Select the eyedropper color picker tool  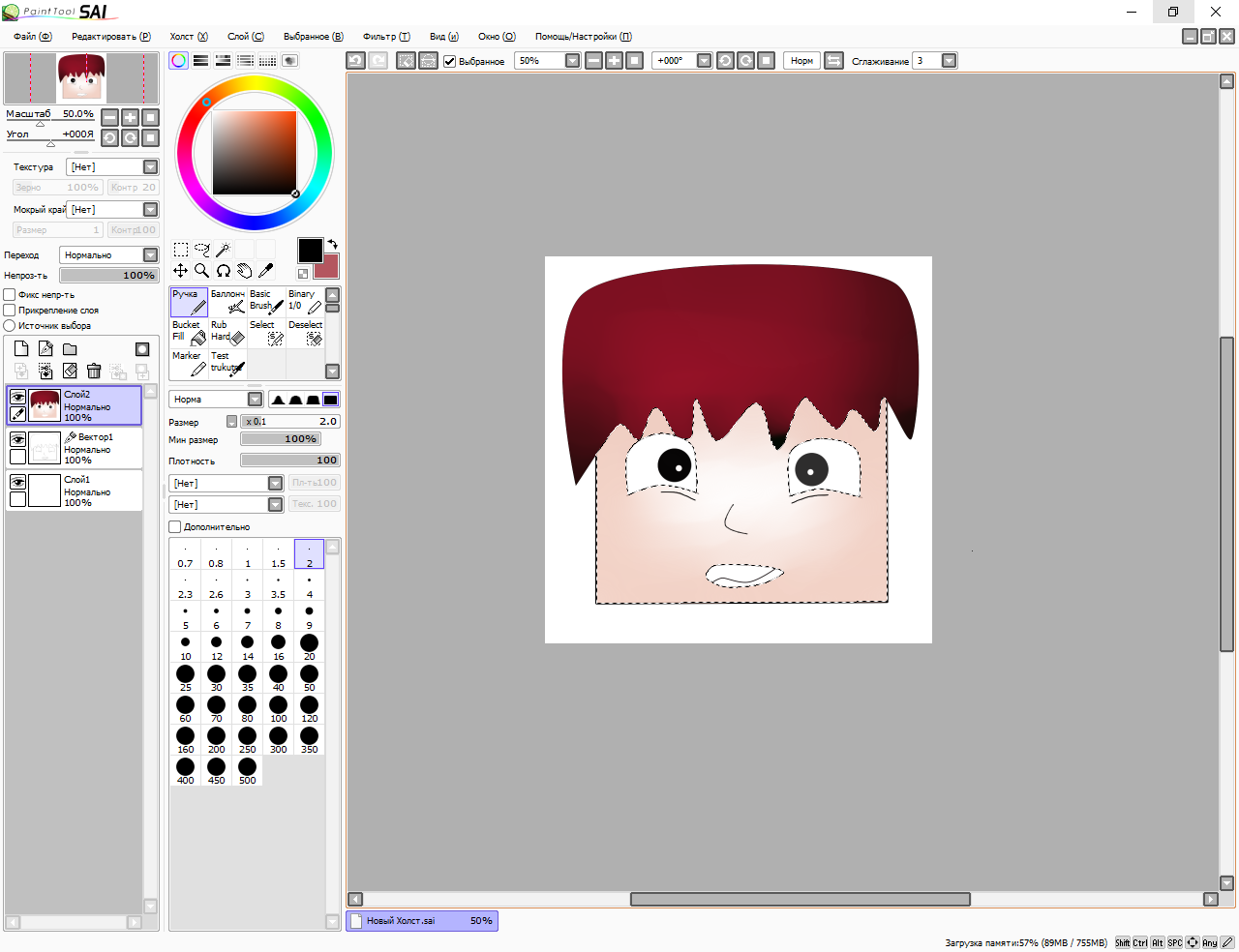point(266,271)
